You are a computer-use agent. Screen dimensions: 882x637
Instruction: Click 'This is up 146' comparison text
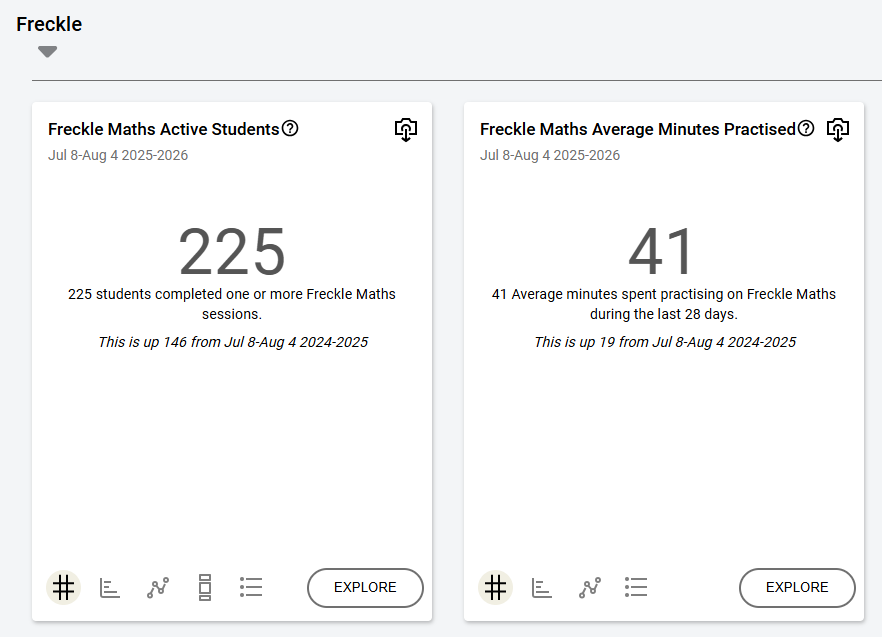233,342
